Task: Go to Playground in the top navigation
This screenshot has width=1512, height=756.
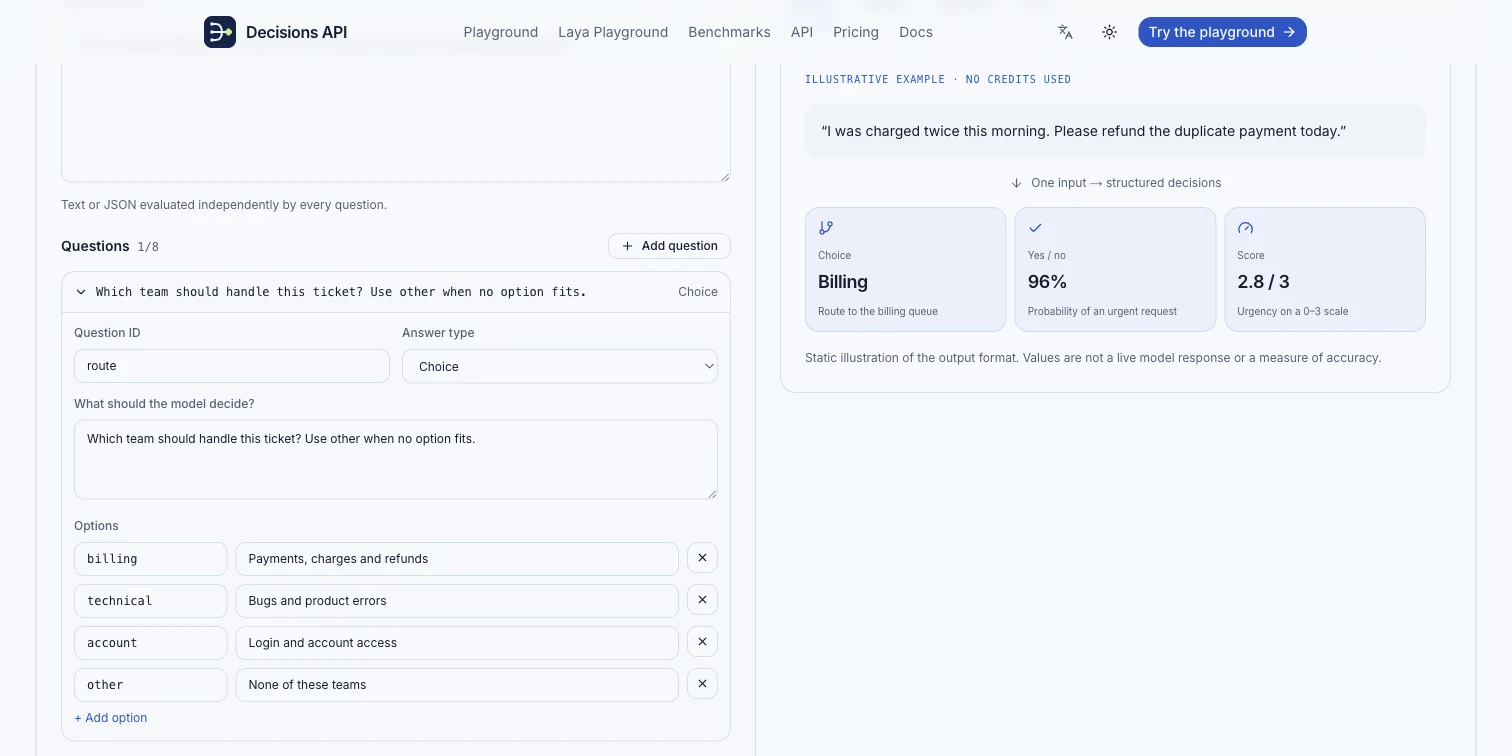Action: pyautogui.click(x=501, y=32)
